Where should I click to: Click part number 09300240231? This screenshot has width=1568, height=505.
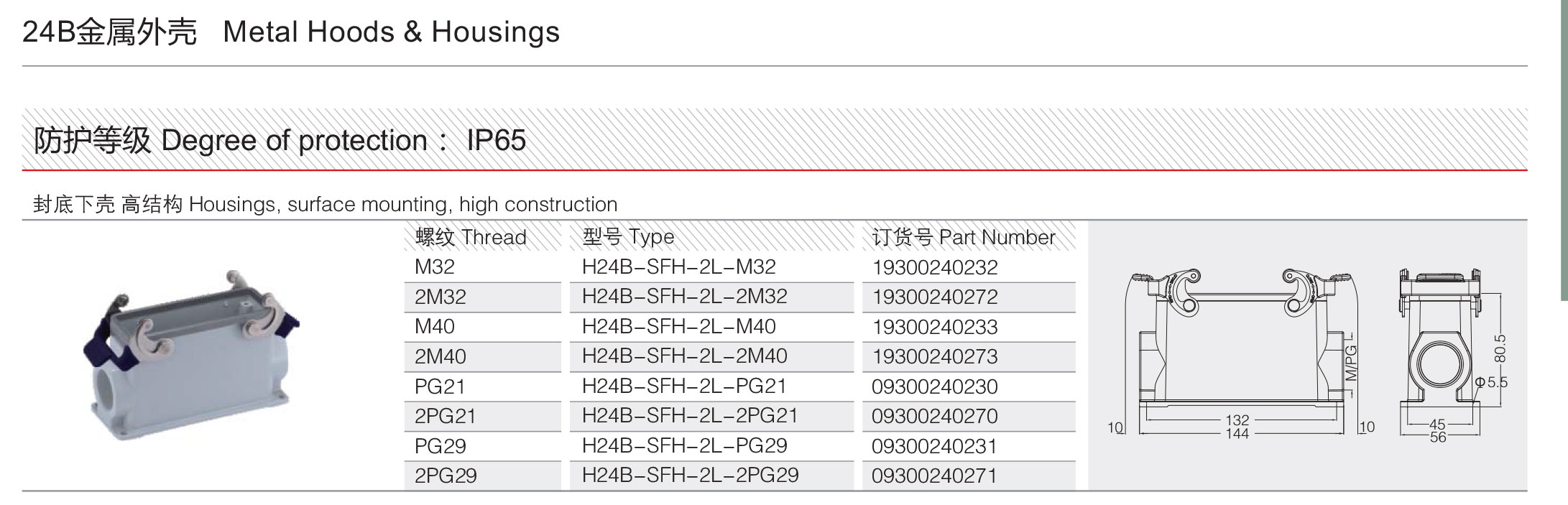(934, 447)
